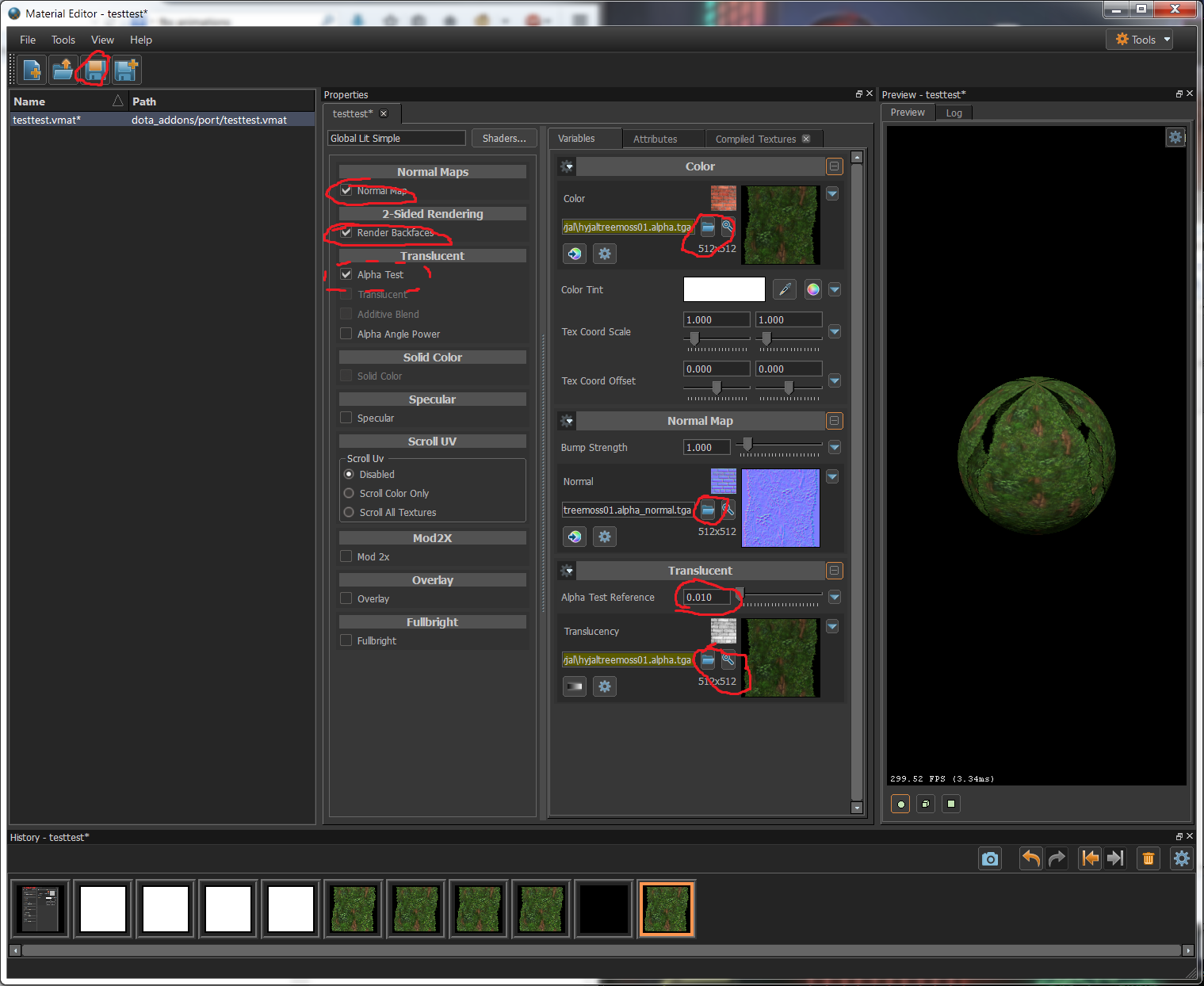Pick Color Tint with eyedropper icon
Image resolution: width=1204 pixels, height=986 pixels.
tap(785, 289)
